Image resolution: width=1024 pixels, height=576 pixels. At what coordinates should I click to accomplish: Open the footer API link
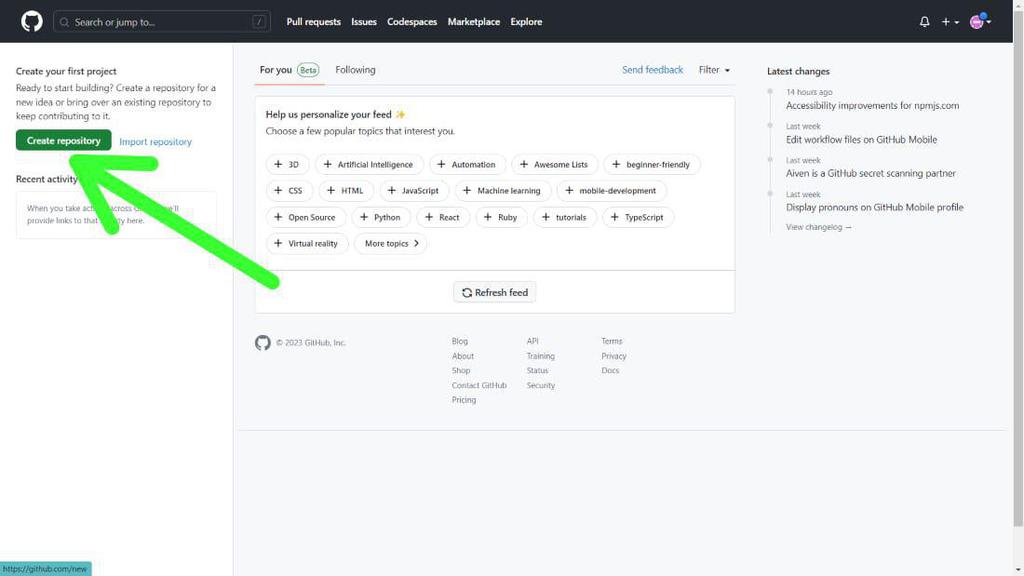point(532,342)
